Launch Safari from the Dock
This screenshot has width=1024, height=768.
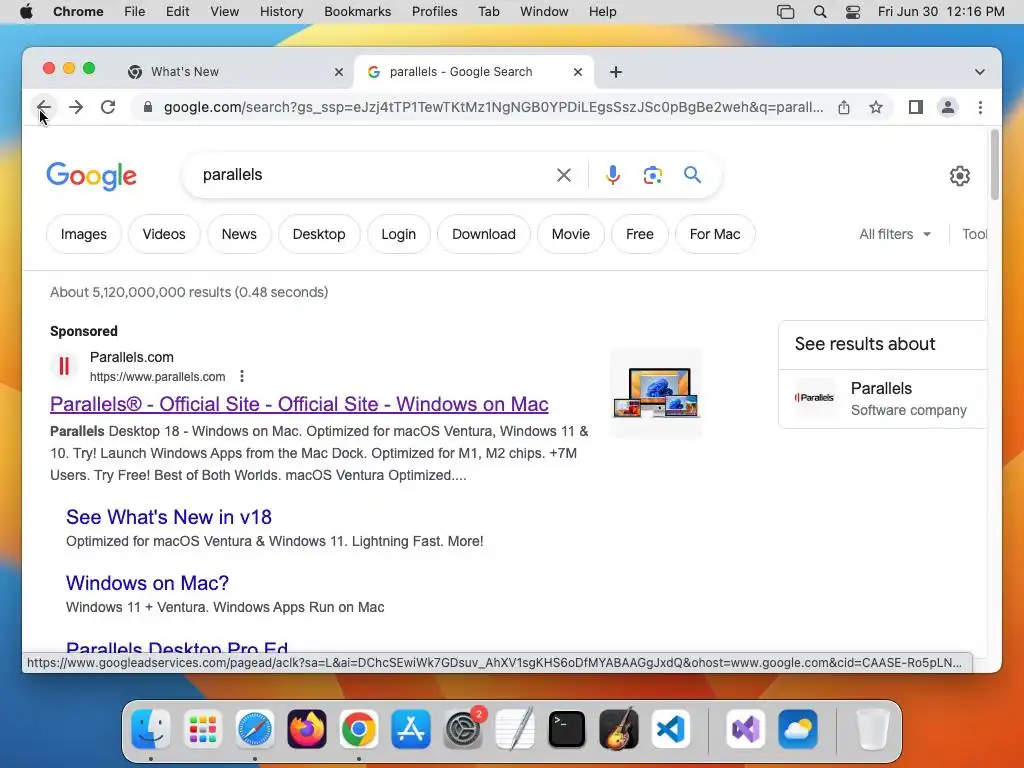click(x=255, y=729)
